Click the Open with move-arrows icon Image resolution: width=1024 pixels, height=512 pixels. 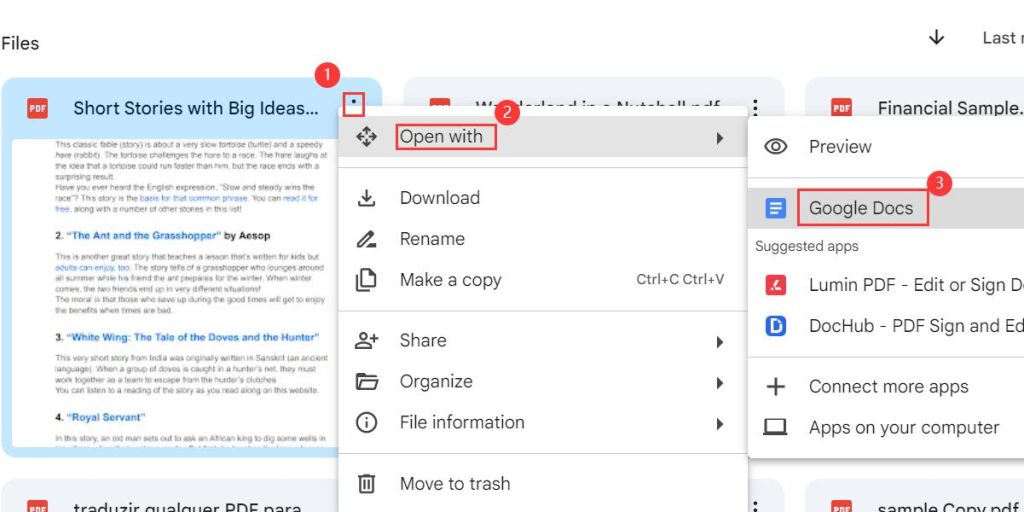click(x=366, y=137)
